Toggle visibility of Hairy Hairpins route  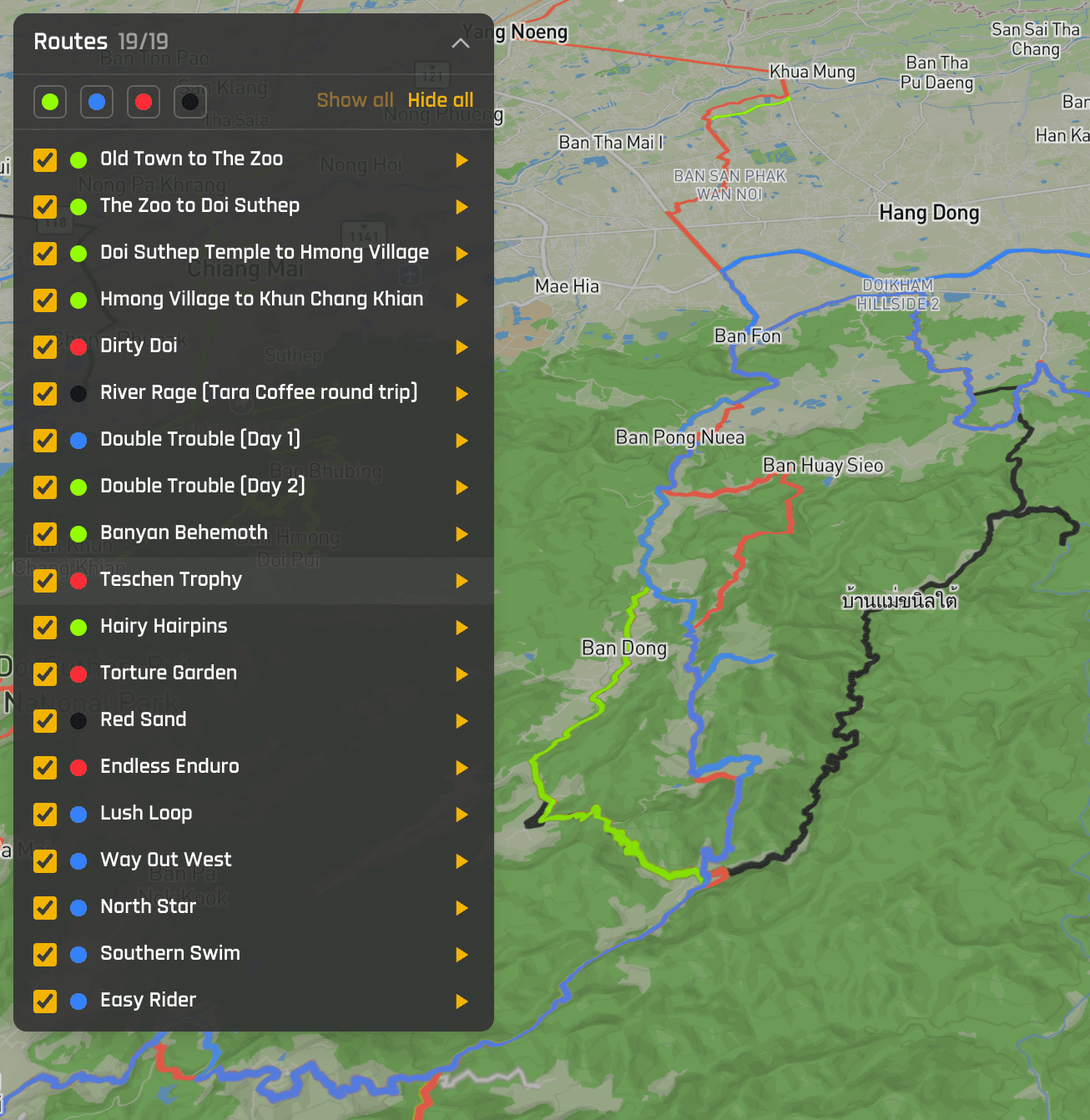point(44,627)
